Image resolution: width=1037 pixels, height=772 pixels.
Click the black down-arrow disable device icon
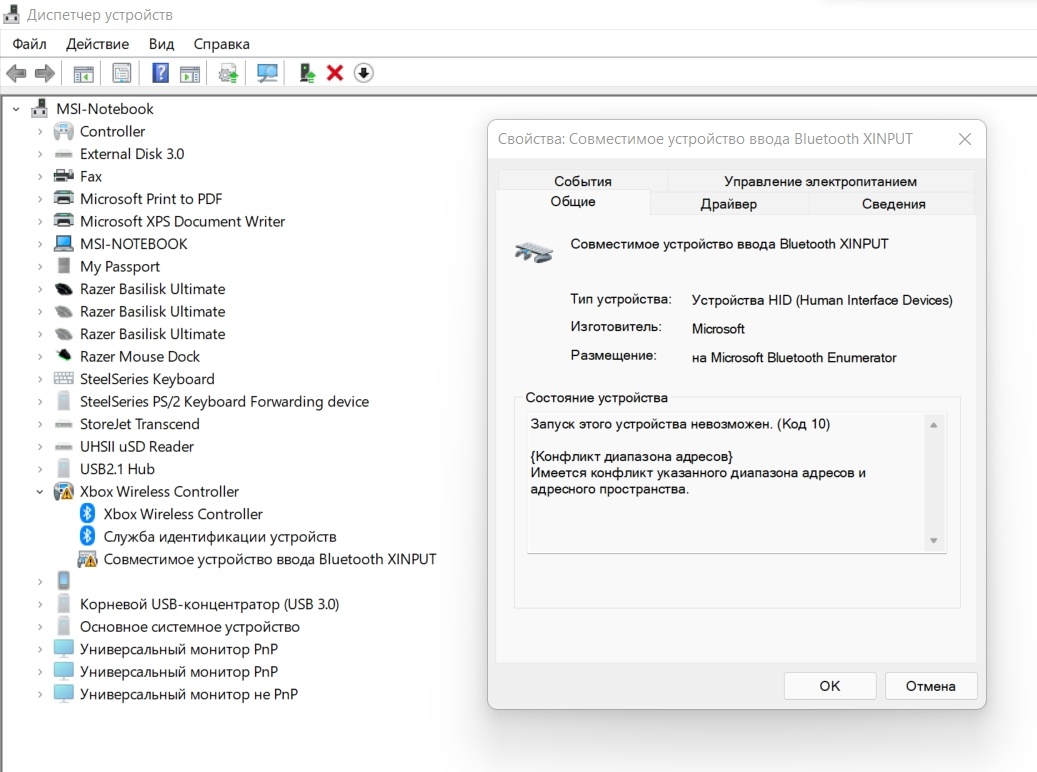pyautogui.click(x=364, y=73)
